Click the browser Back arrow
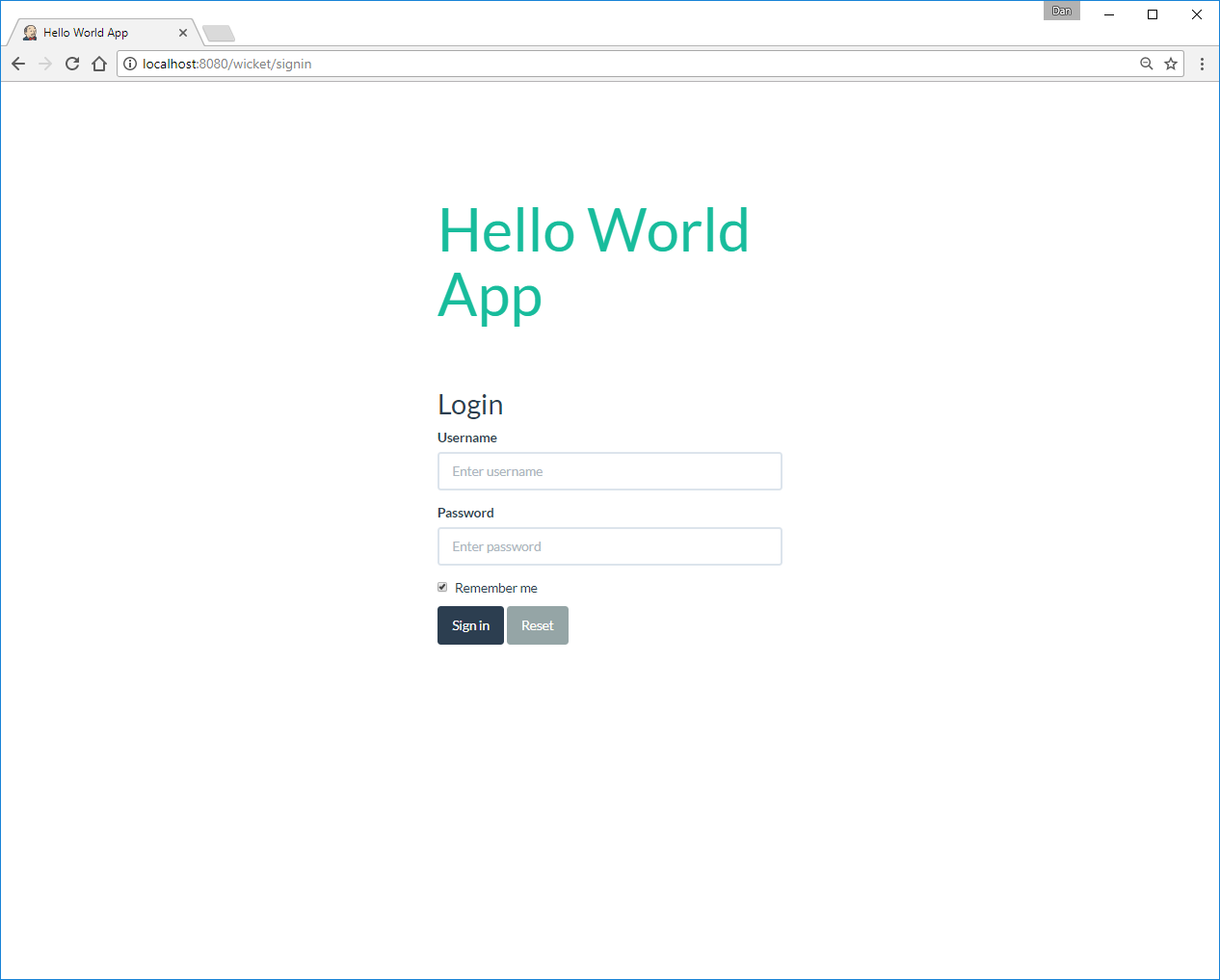Screen dimensions: 1220x980 18,64
